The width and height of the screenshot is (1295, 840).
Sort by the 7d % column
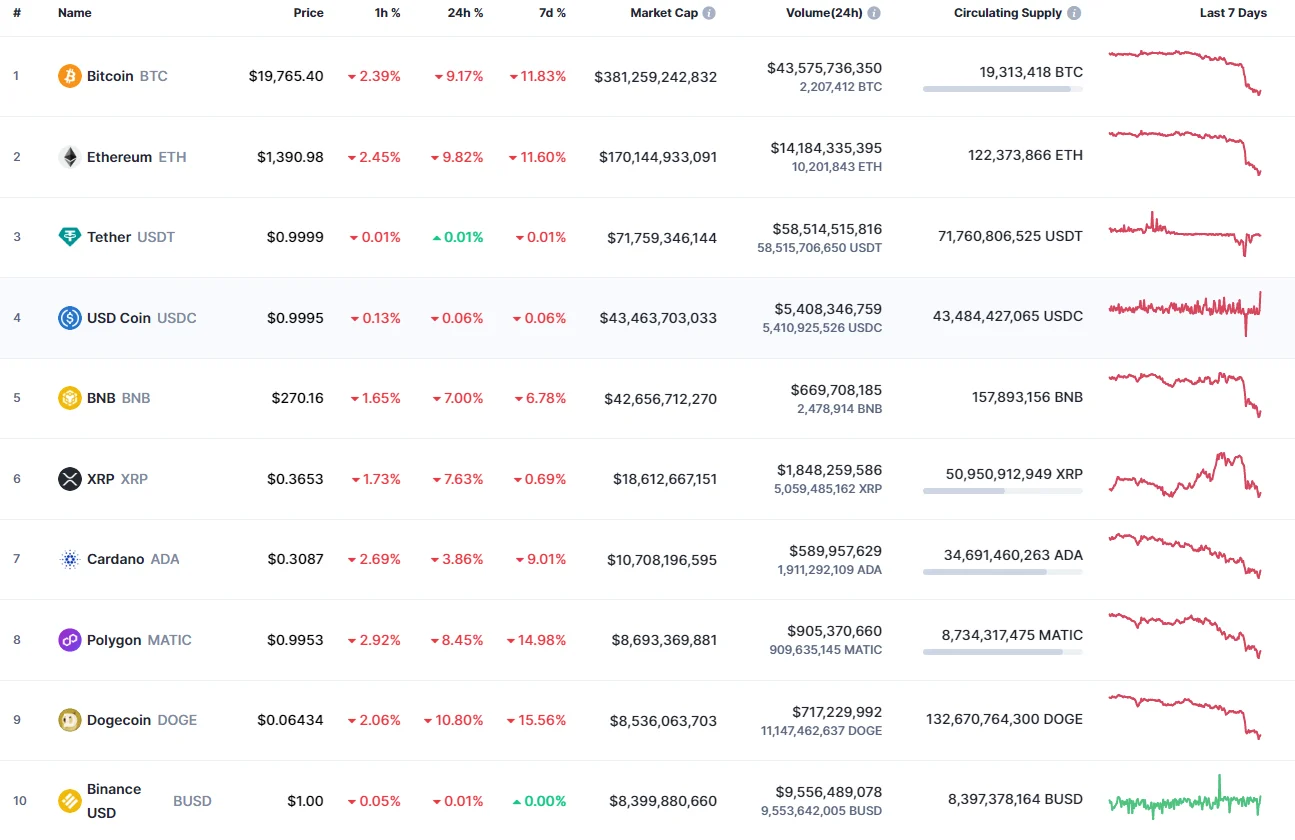[553, 13]
